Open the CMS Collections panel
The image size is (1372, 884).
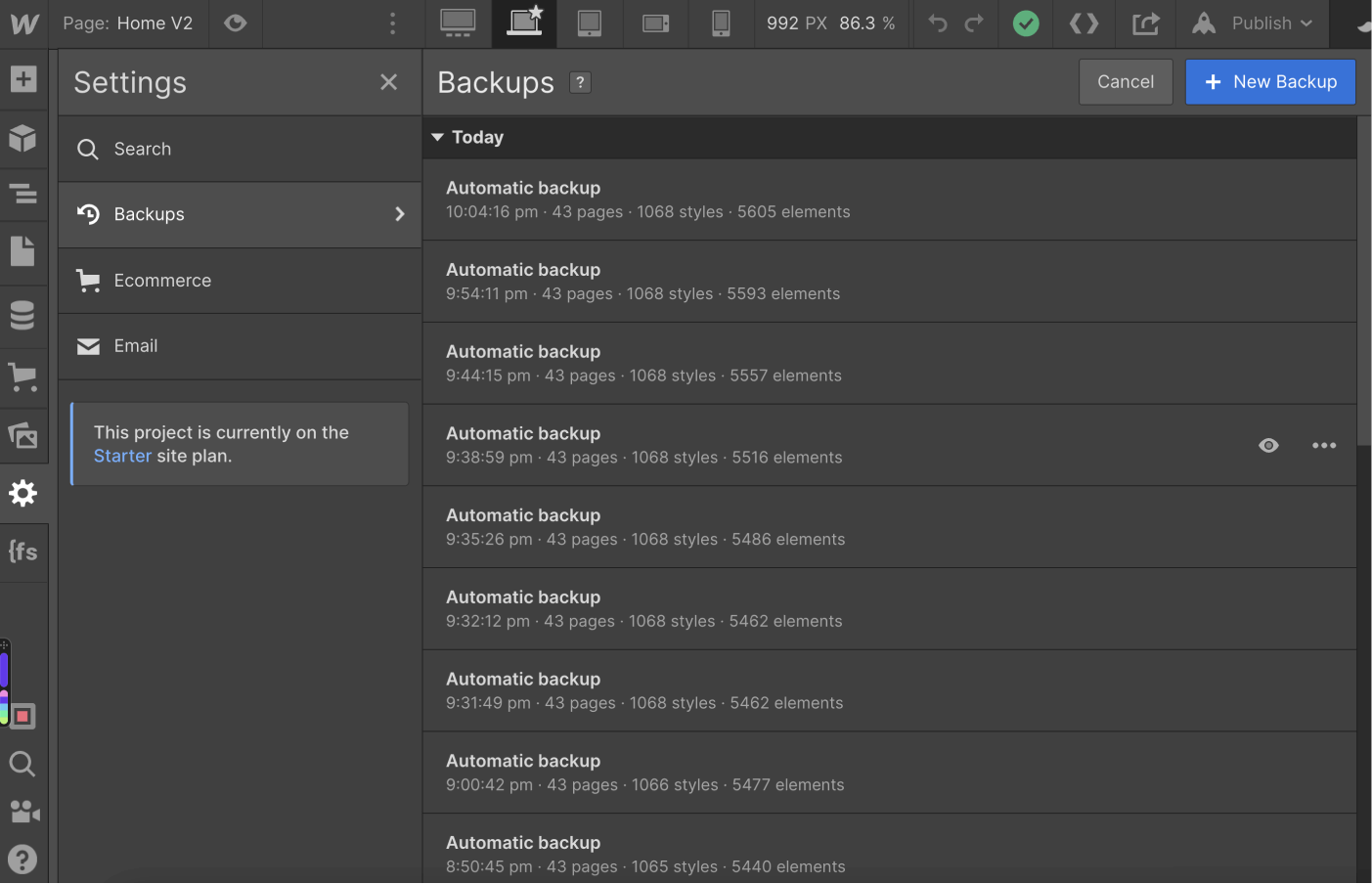(x=23, y=315)
